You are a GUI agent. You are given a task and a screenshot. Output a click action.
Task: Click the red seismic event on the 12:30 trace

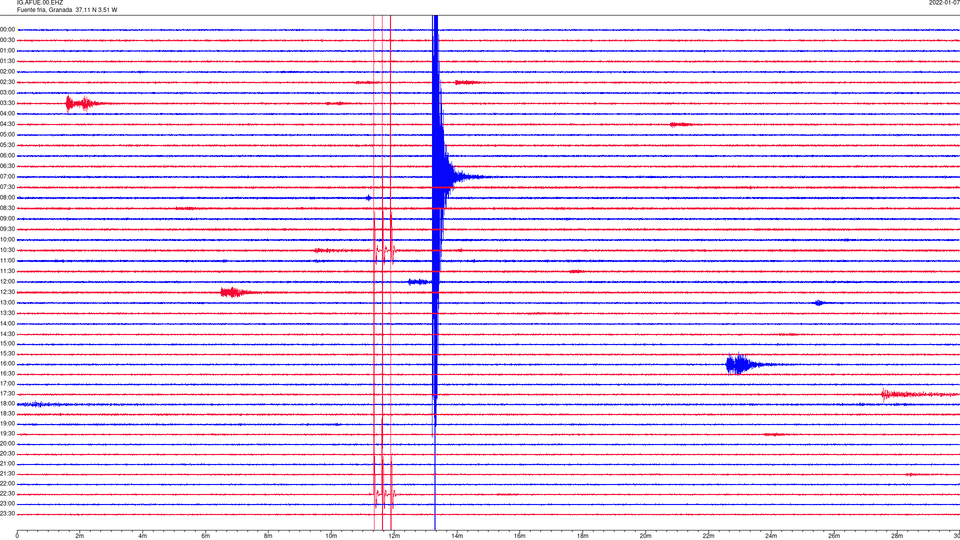pos(239,292)
